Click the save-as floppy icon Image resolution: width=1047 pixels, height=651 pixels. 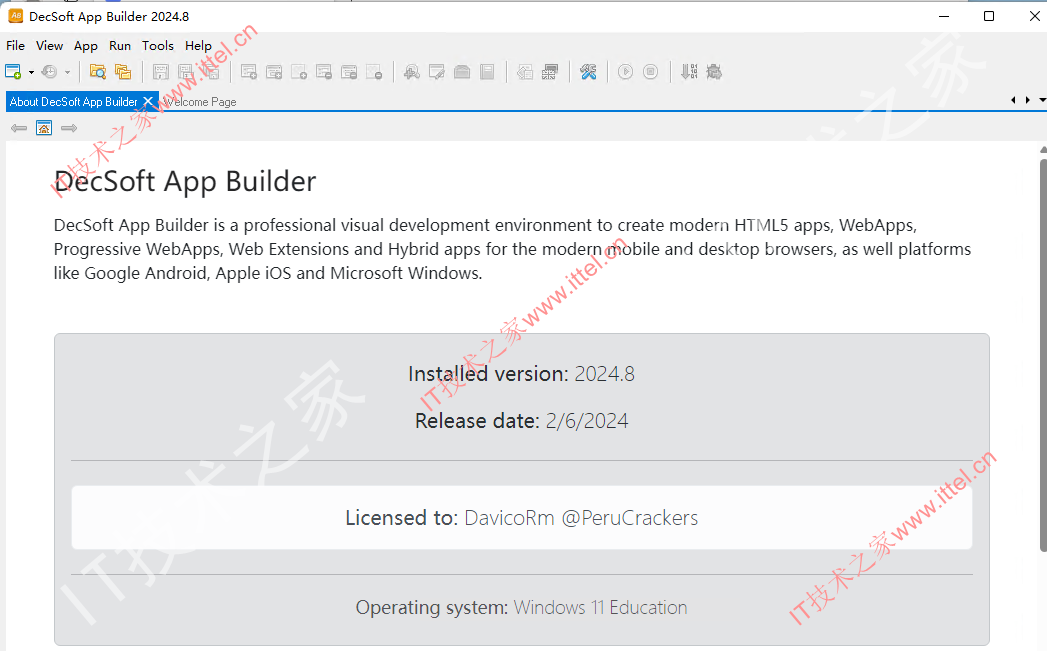pos(186,71)
